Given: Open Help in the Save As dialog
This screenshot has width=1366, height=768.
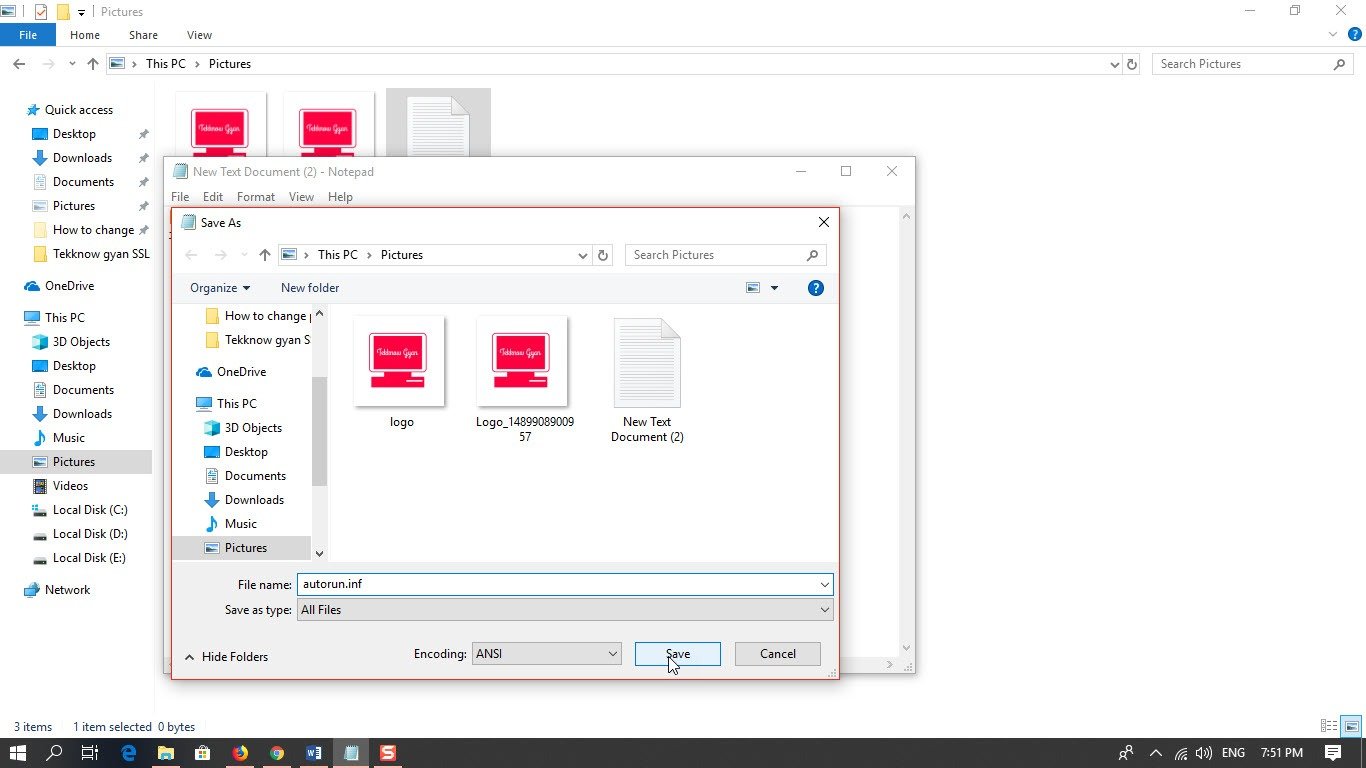Looking at the screenshot, I should 815,288.
